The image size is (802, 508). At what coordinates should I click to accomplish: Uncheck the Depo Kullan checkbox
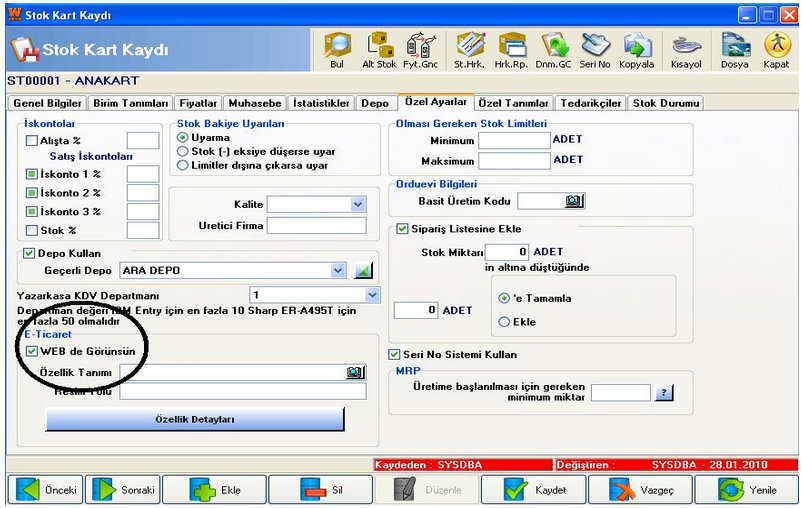(x=29, y=253)
